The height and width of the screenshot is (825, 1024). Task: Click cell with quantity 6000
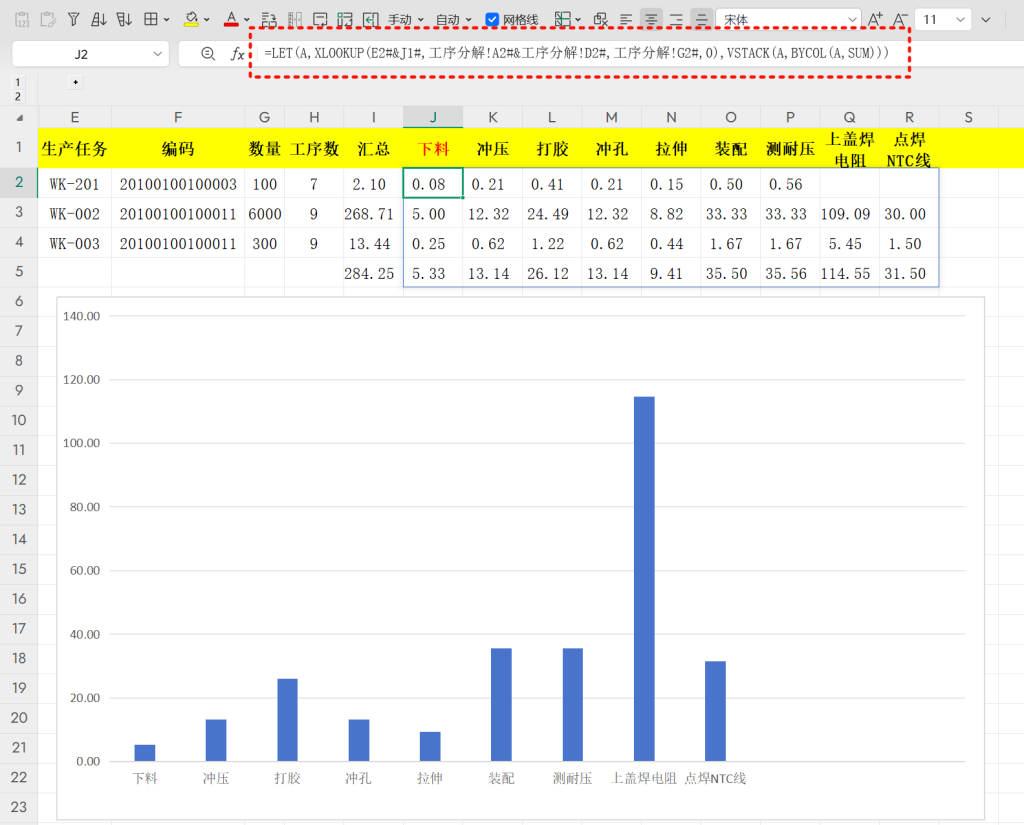click(x=264, y=214)
